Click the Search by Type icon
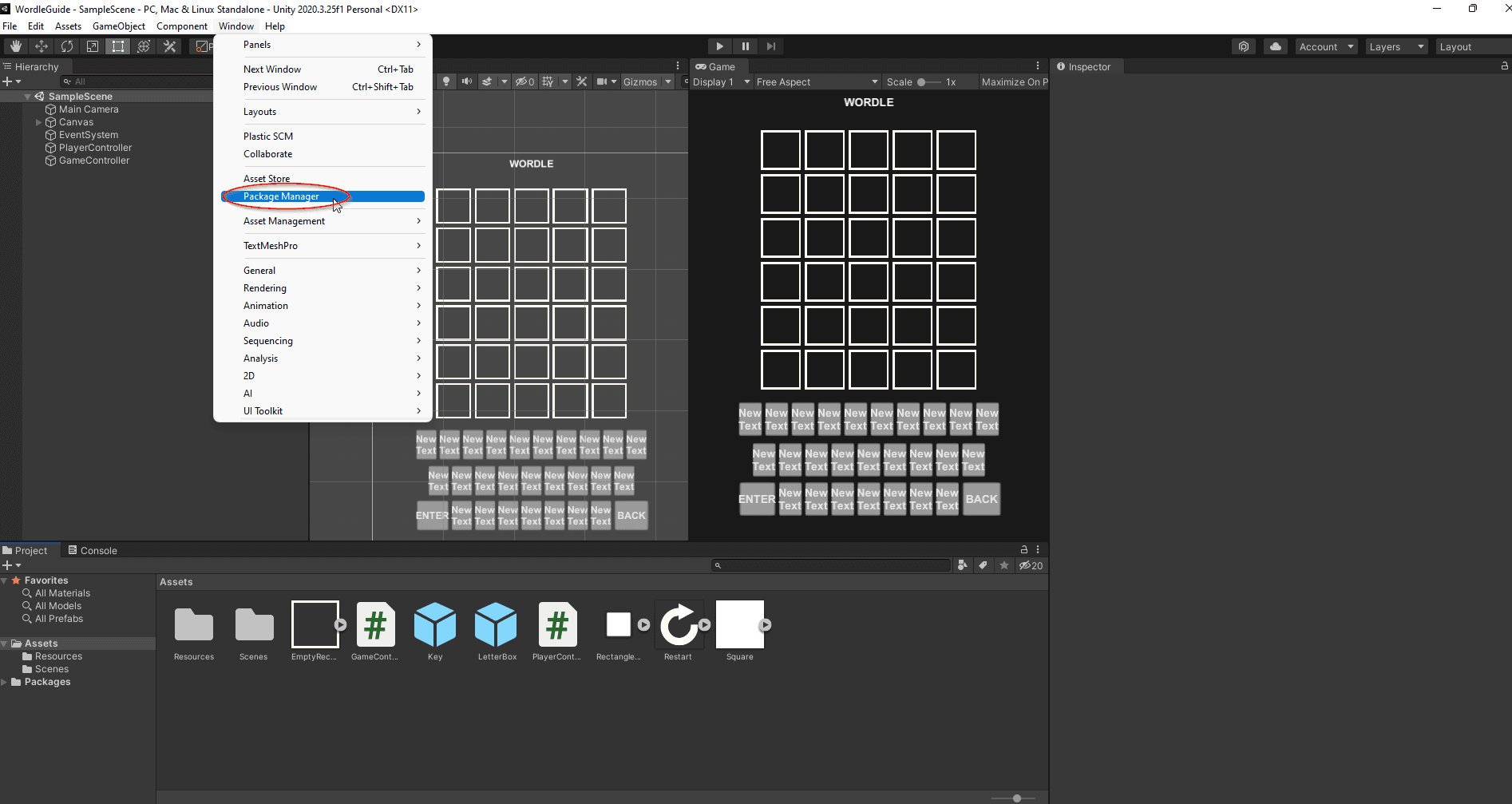 click(963, 565)
